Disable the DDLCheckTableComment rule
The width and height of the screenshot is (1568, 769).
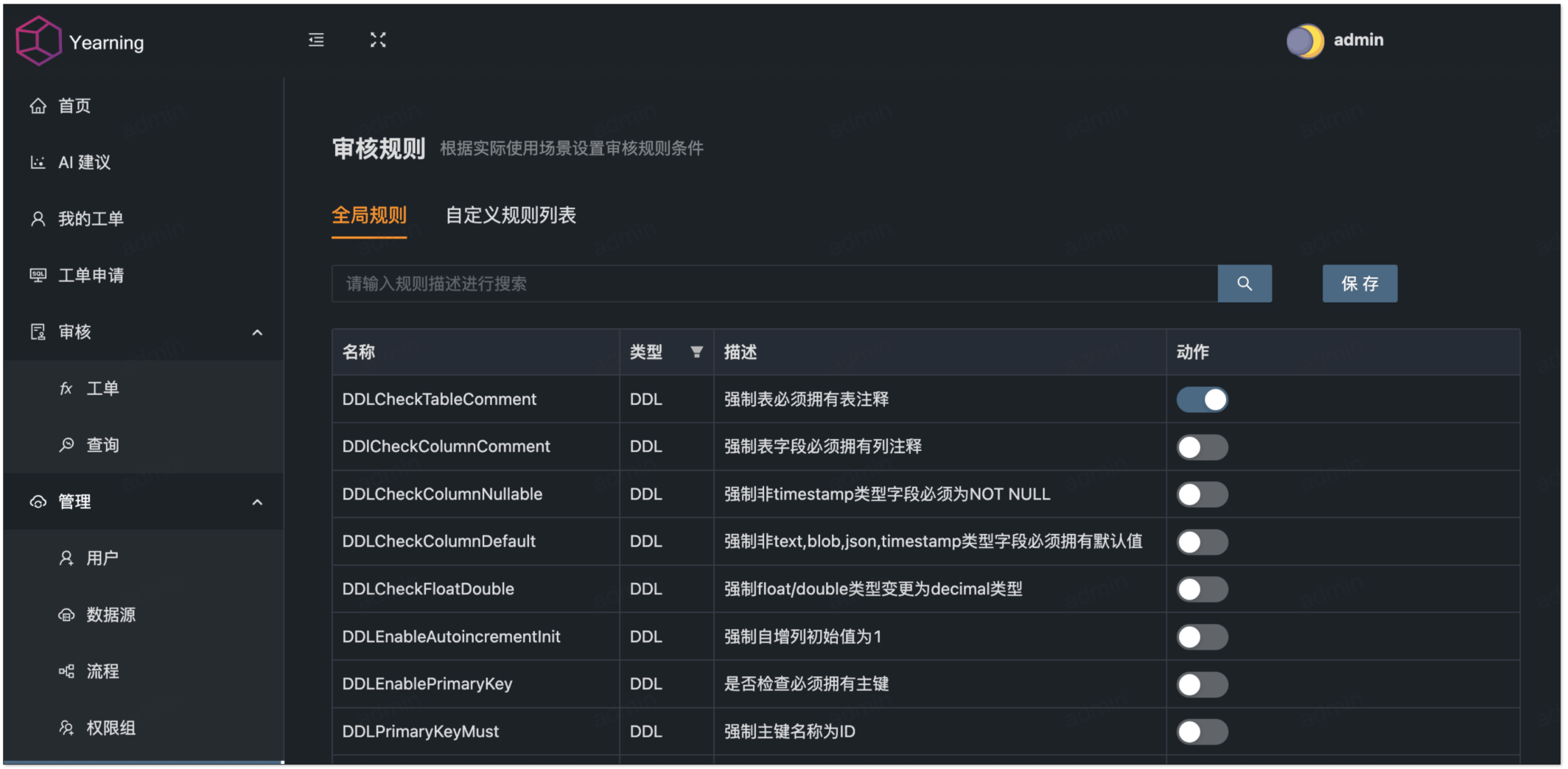click(1202, 398)
